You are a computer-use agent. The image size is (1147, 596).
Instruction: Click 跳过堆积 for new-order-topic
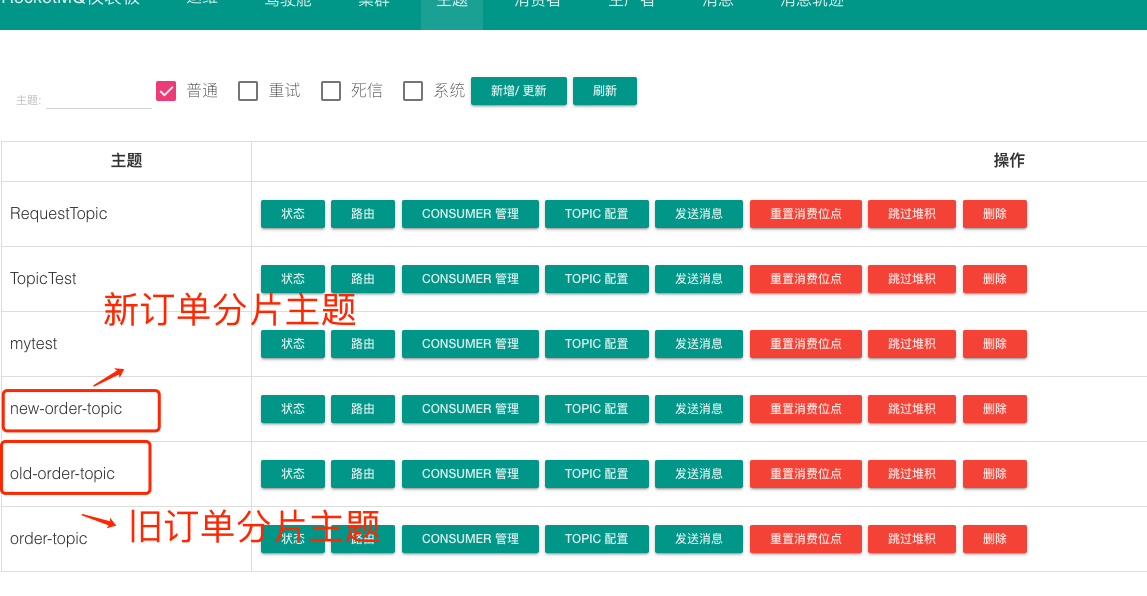coord(911,409)
